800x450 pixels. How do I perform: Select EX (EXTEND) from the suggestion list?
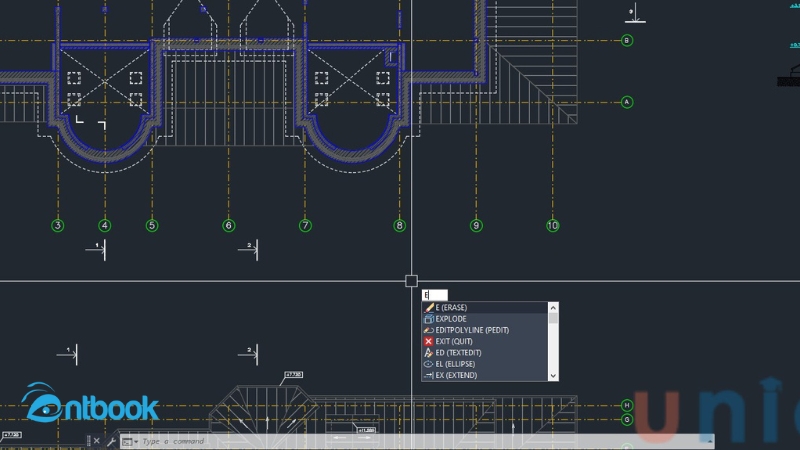pyautogui.click(x=484, y=375)
